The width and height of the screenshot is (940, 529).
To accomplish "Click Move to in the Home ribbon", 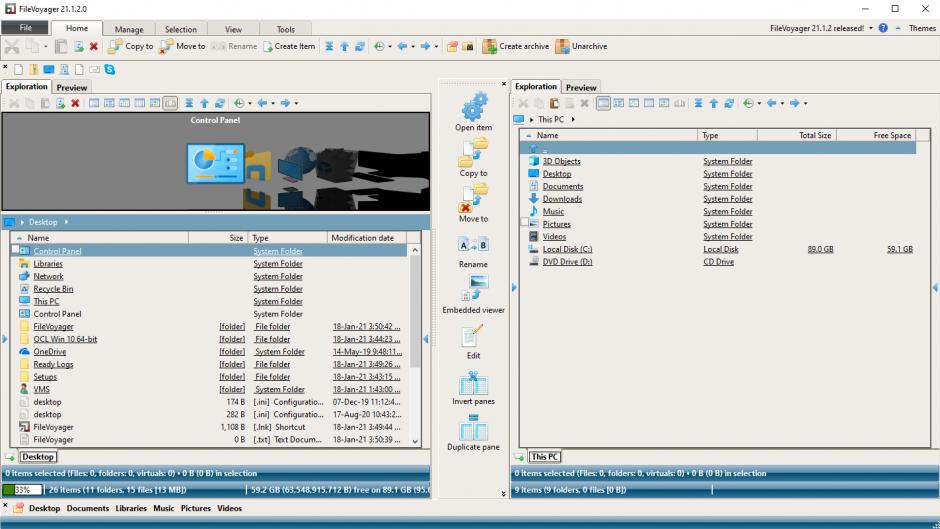I will click(182, 46).
